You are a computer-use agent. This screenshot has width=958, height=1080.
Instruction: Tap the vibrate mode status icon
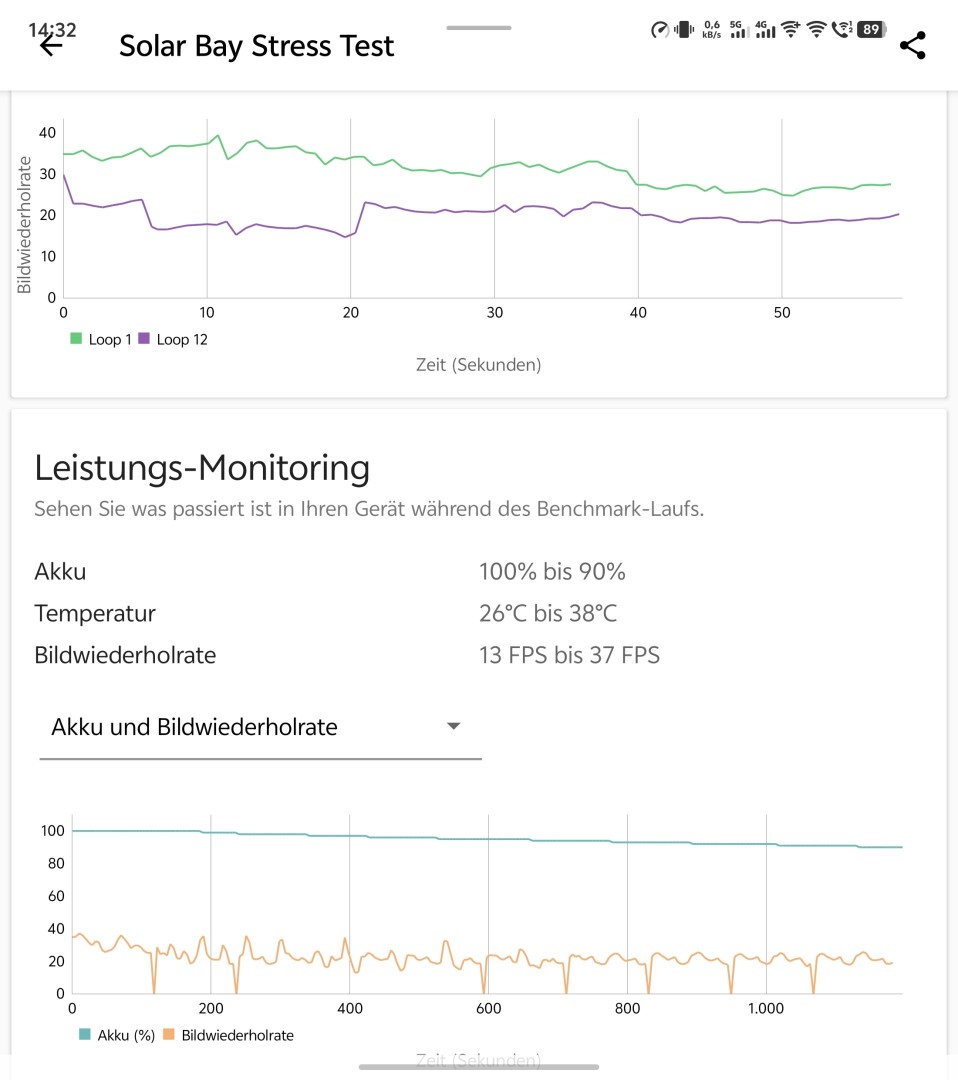pos(685,30)
